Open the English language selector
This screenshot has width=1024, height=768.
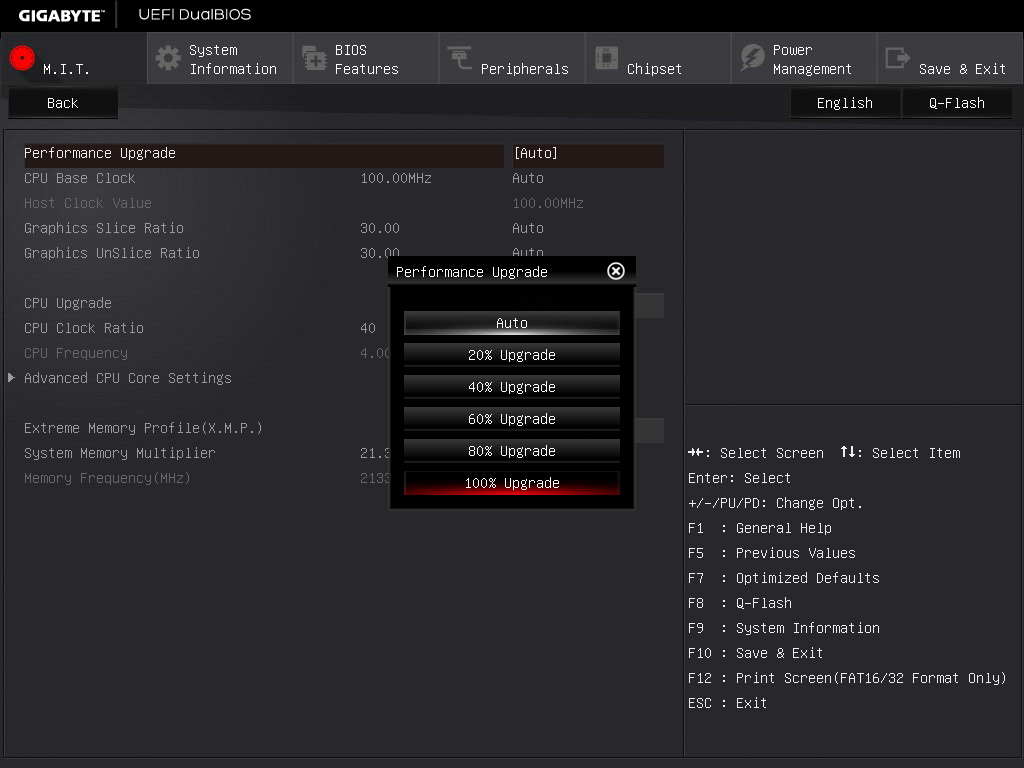[x=844, y=103]
